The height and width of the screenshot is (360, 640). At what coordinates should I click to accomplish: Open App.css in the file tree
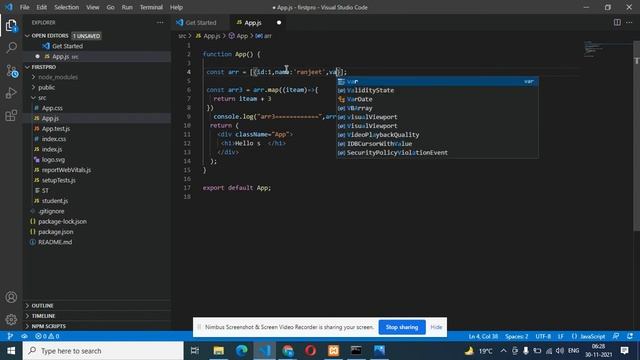pyautogui.click(x=52, y=108)
